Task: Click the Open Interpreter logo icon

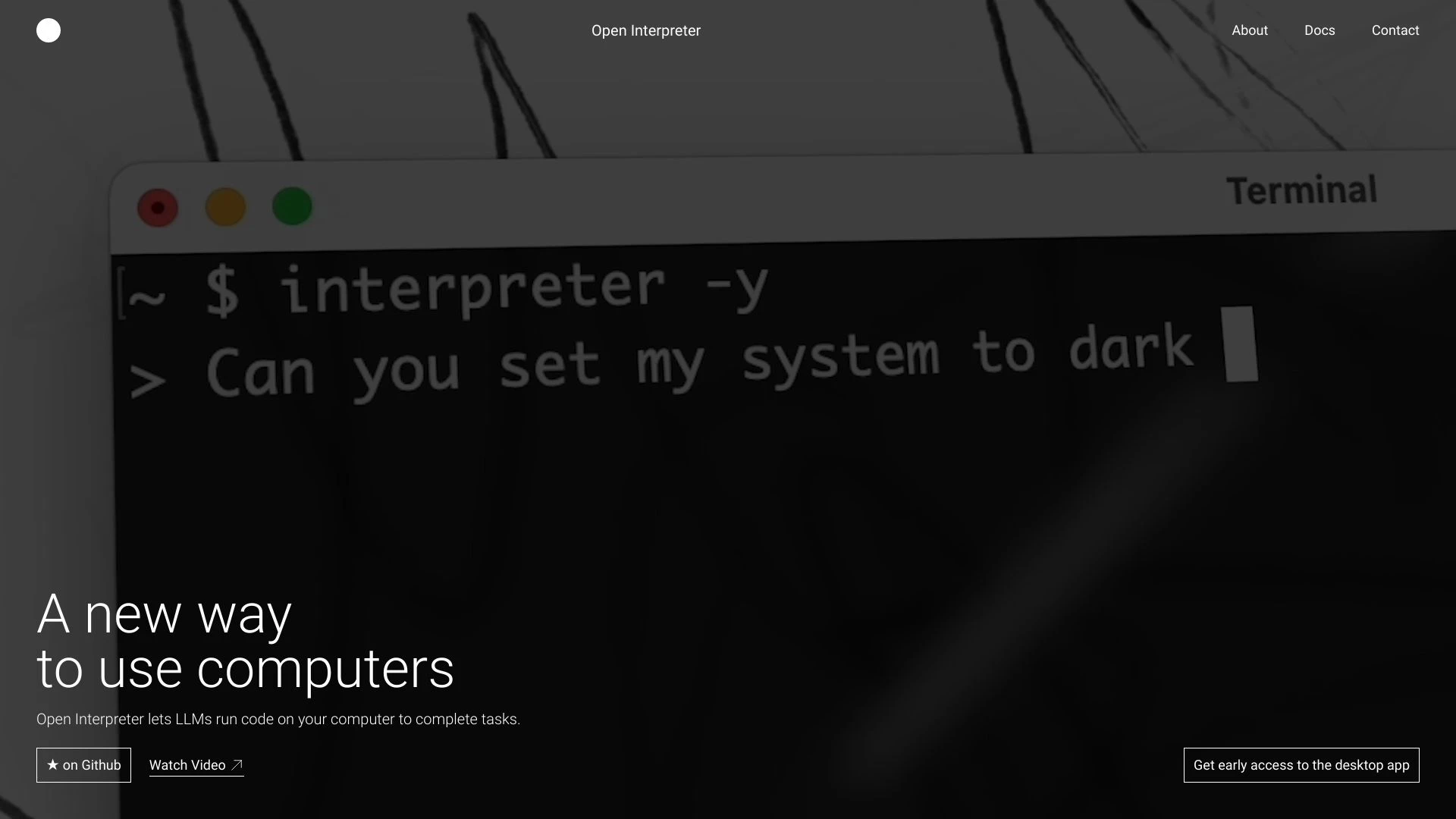Action: click(x=48, y=30)
